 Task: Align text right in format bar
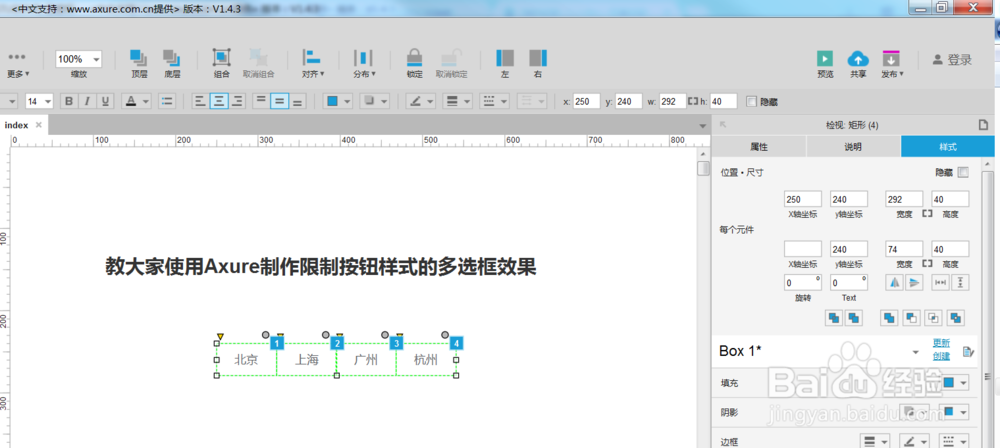coord(237,101)
